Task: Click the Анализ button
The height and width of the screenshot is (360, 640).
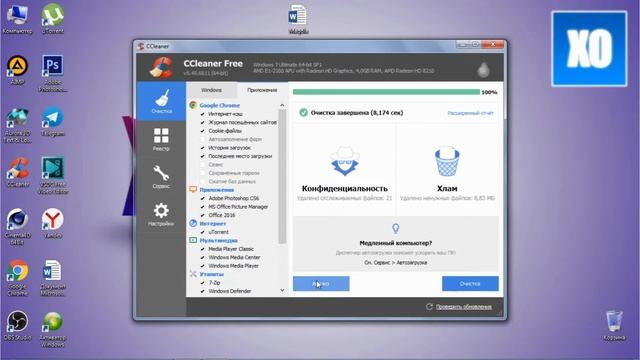Action: pyautogui.click(x=321, y=284)
